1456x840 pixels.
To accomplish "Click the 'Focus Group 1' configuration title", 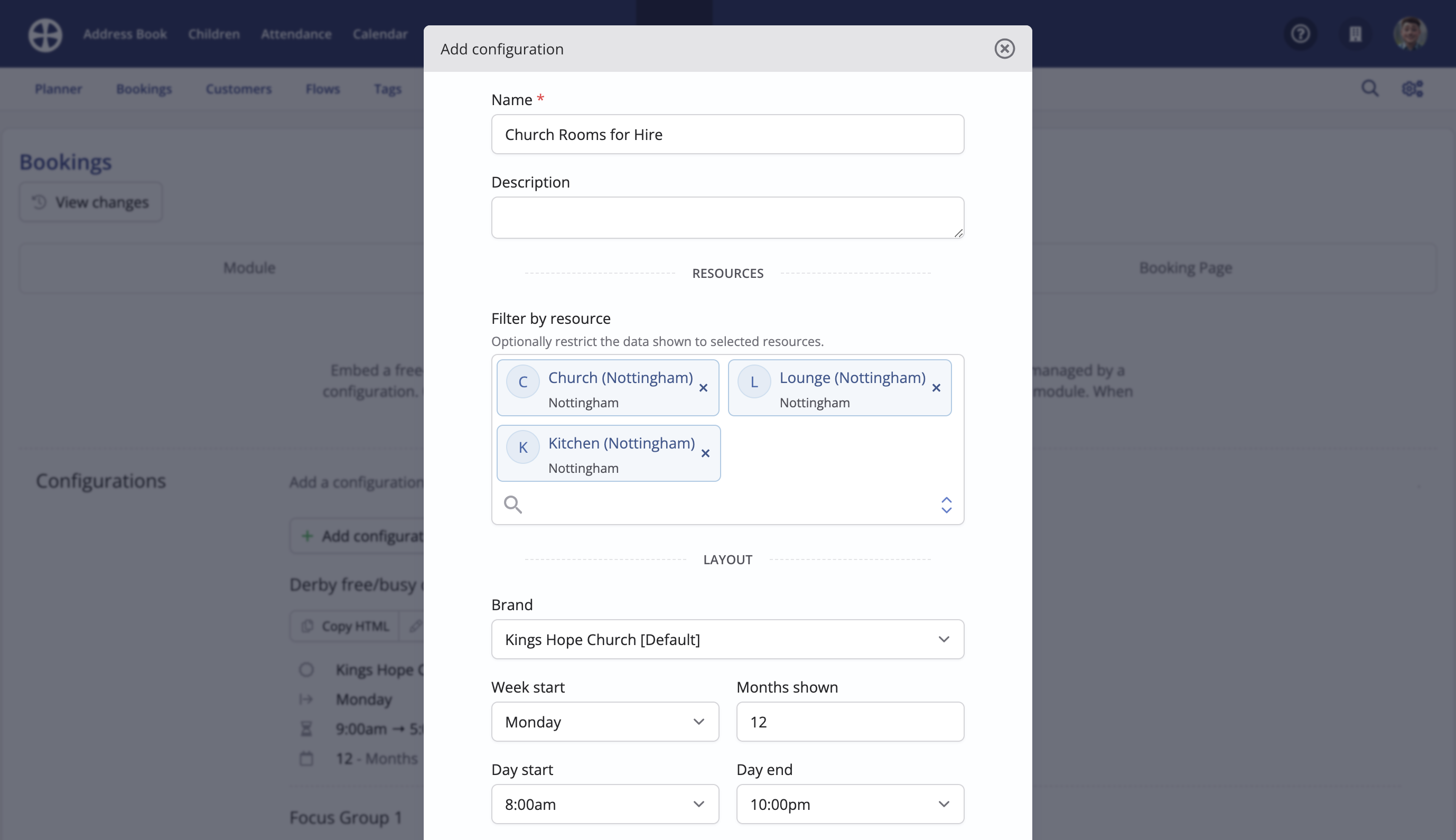I will coord(346,817).
